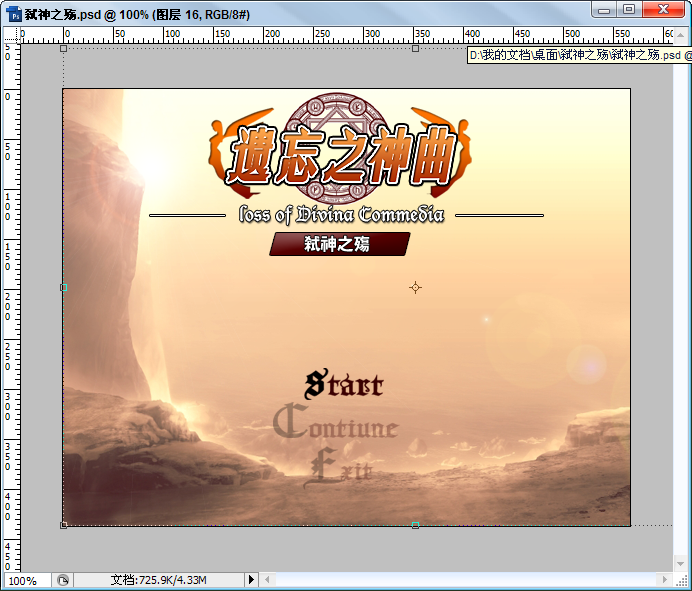692x591 pixels.
Task: Click the 100% zoom level field
Action: click(x=27, y=580)
